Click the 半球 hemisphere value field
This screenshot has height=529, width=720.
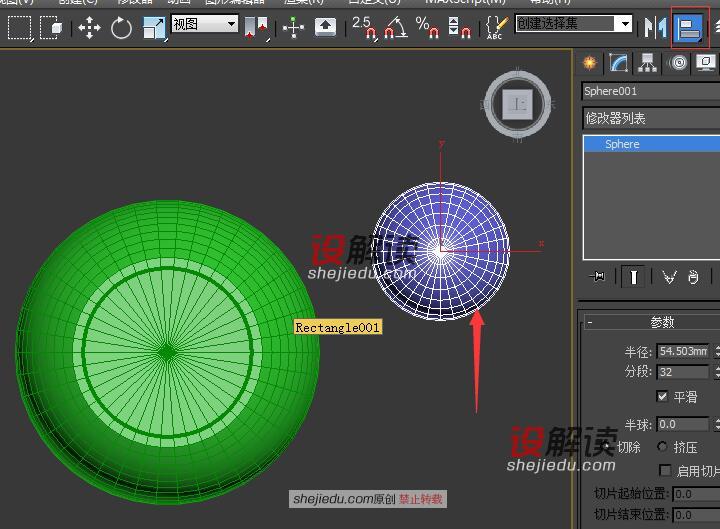pyautogui.click(x=683, y=424)
